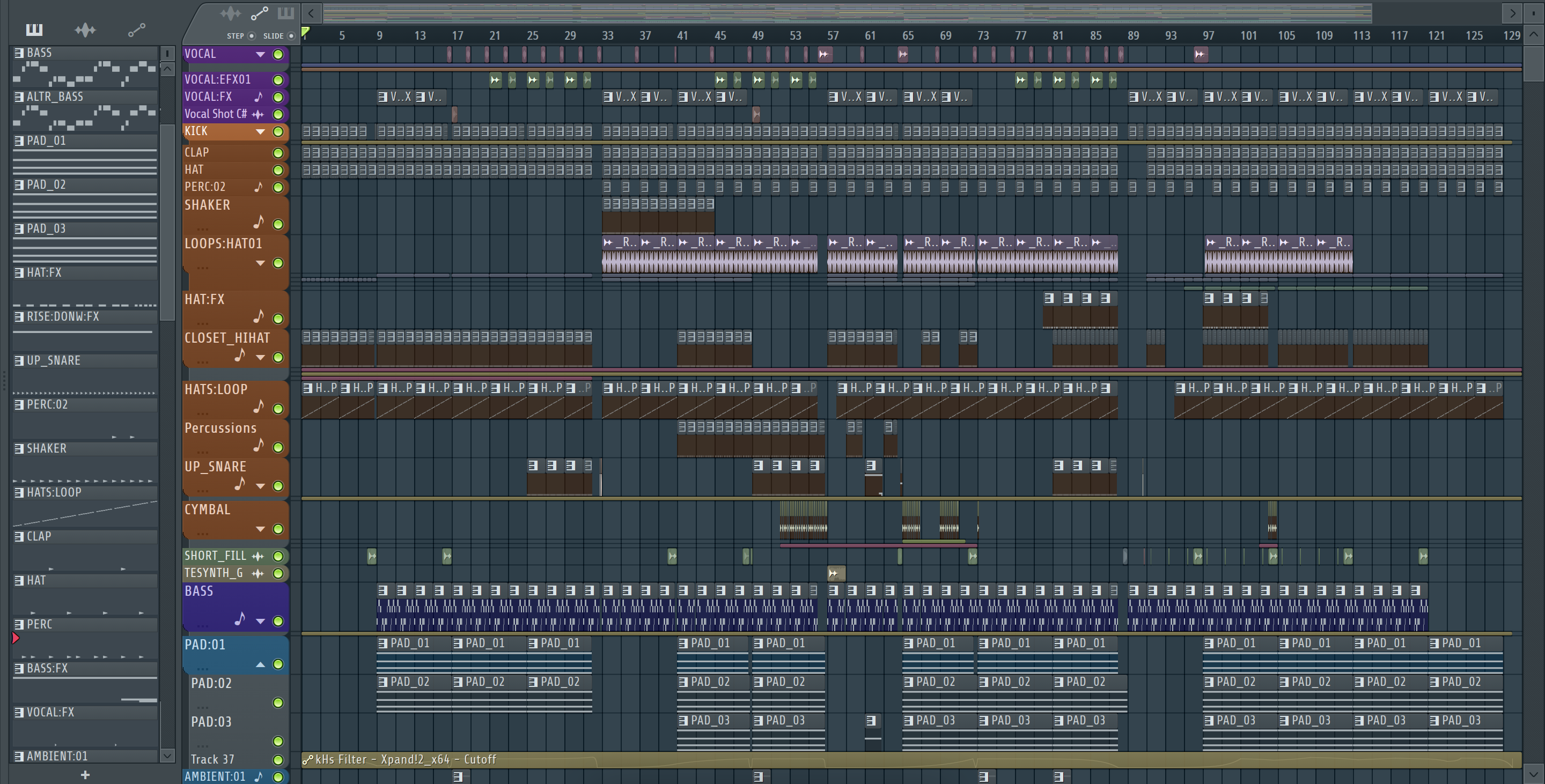
Task: Collapse the KICK track group
Action: (x=260, y=131)
